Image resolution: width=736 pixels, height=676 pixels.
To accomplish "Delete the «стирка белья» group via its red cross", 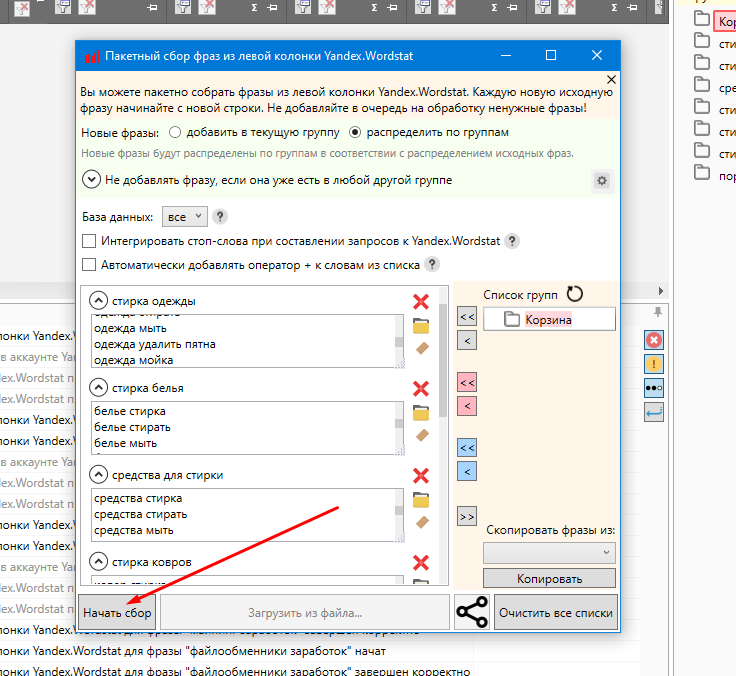I will point(421,389).
